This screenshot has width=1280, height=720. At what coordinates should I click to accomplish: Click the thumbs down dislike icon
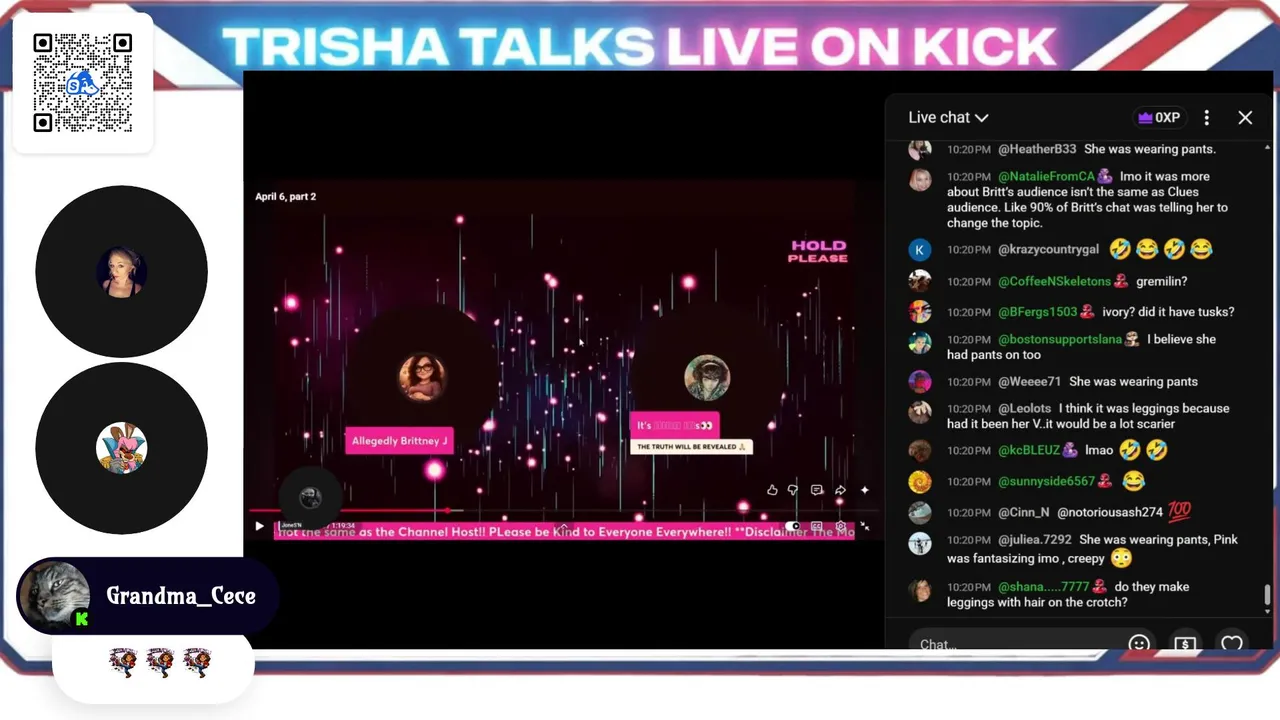[793, 490]
